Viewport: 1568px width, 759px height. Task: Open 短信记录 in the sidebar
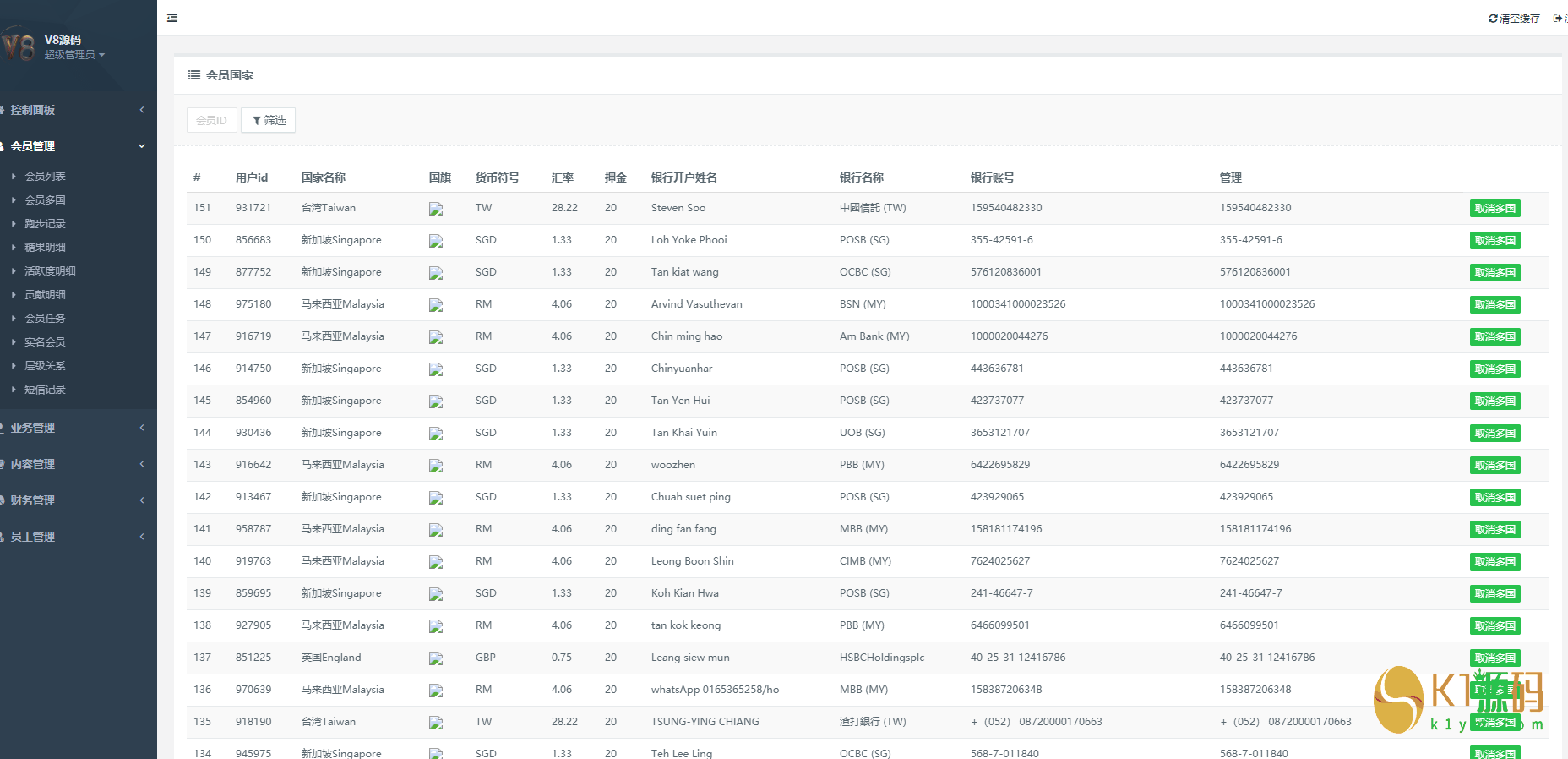pyautogui.click(x=45, y=390)
